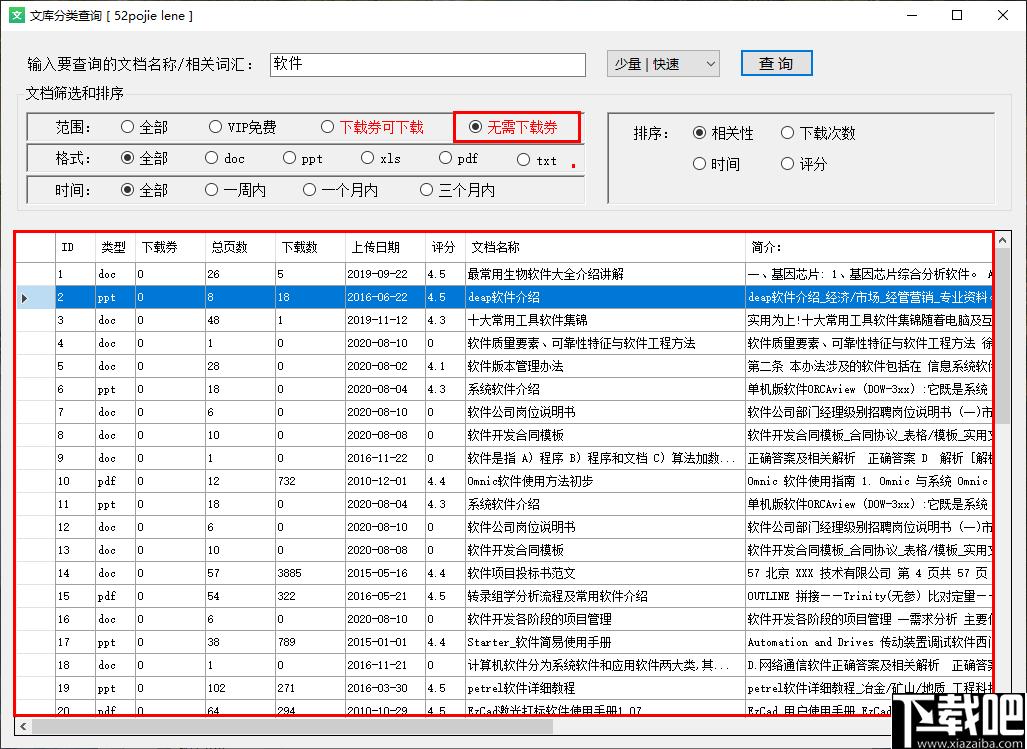Select document 十大常用工具软件集锦
The height and width of the screenshot is (749, 1027).
(605, 320)
